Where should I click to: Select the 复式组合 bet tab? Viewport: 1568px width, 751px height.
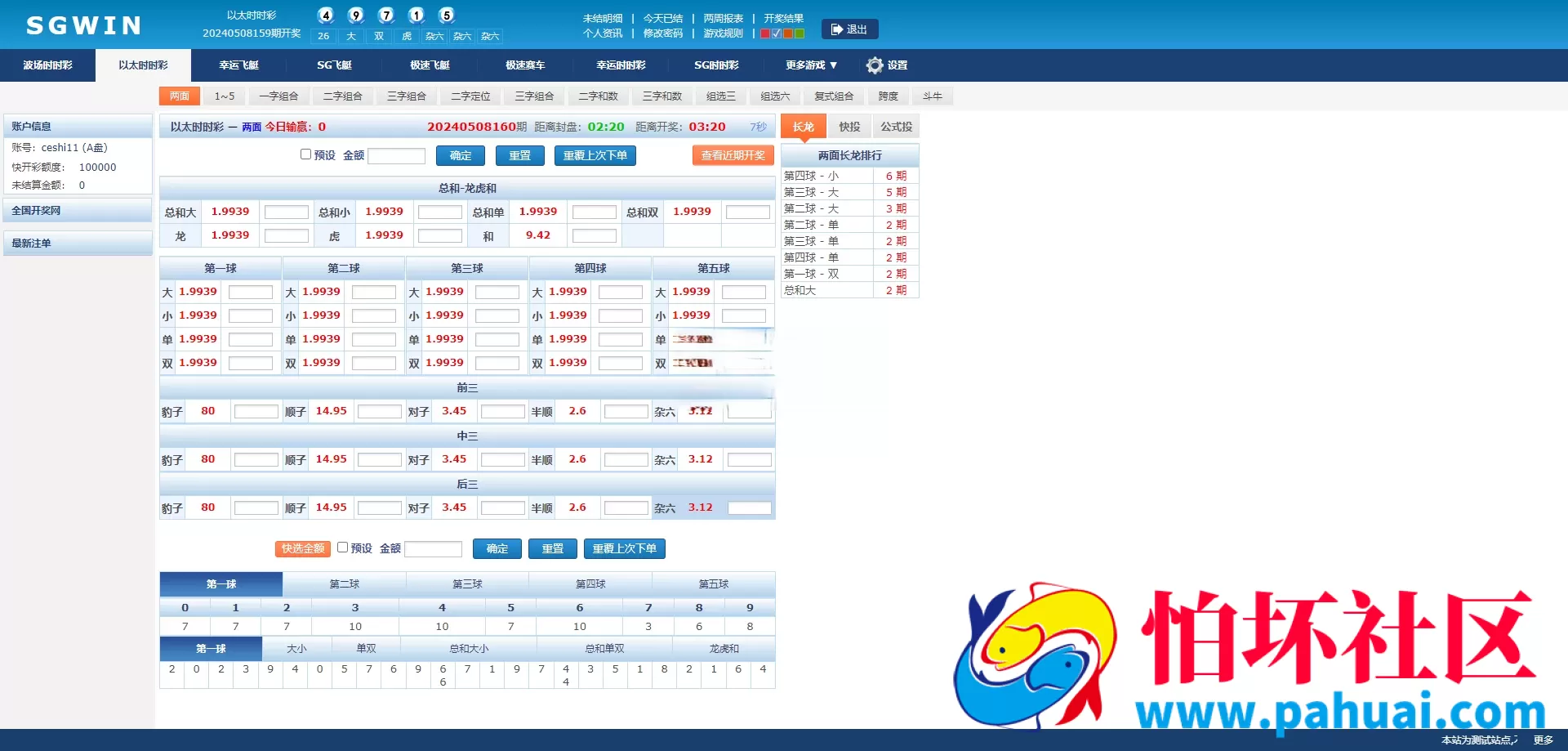pos(834,96)
